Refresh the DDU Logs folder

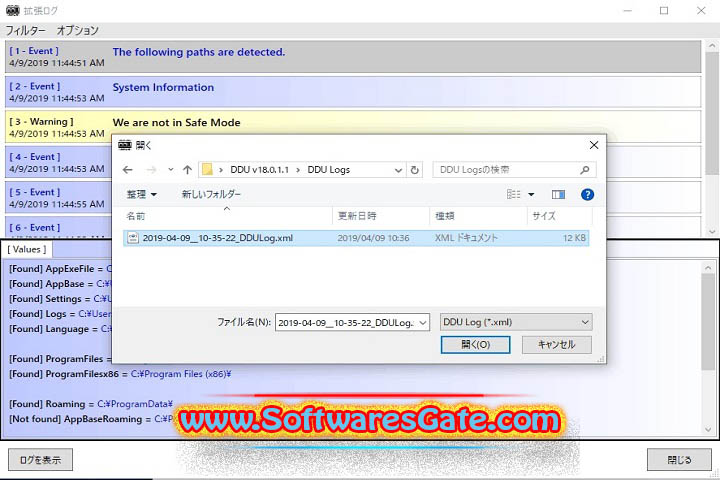(x=415, y=170)
